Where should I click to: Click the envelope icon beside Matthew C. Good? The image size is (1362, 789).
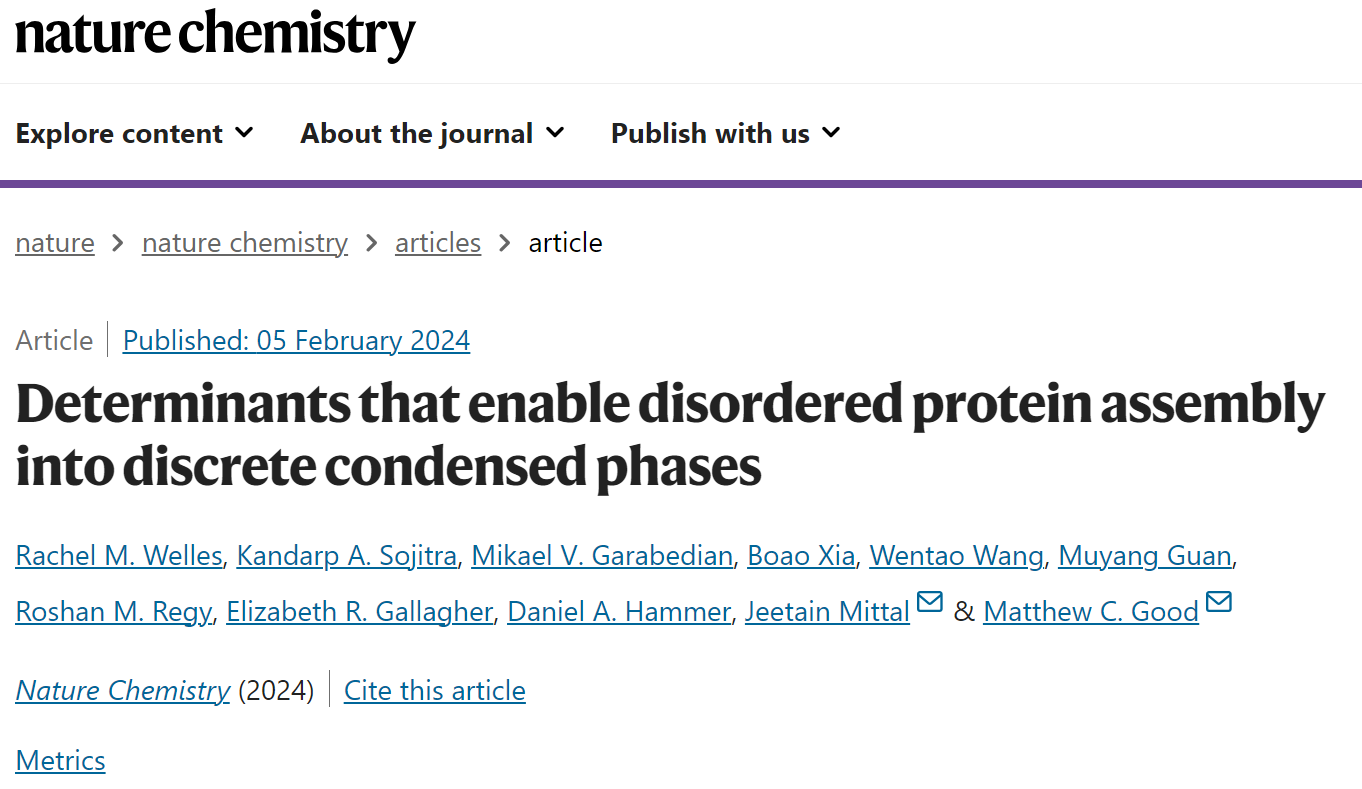tap(1219, 602)
